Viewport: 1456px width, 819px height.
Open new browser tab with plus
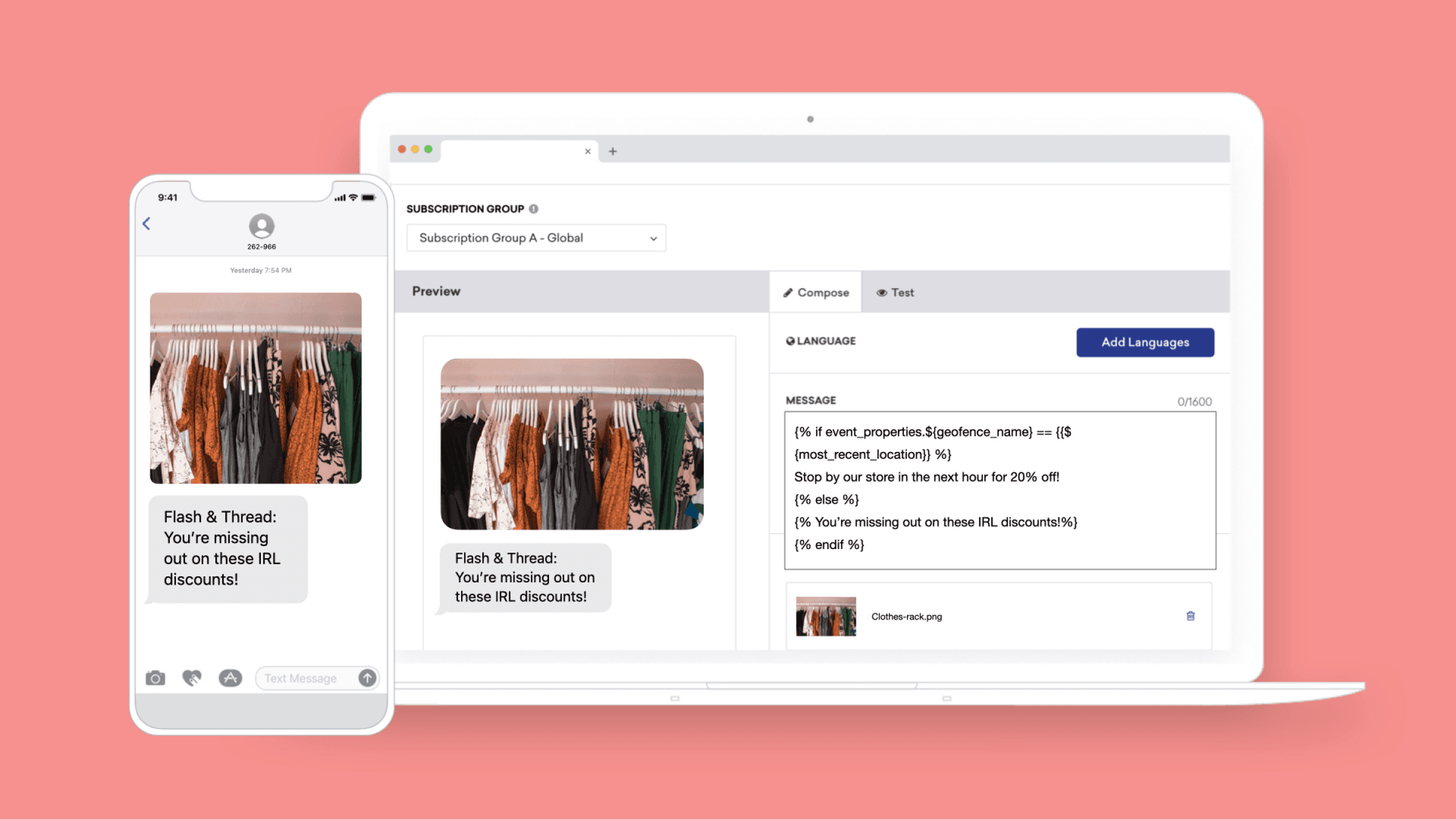tap(613, 152)
